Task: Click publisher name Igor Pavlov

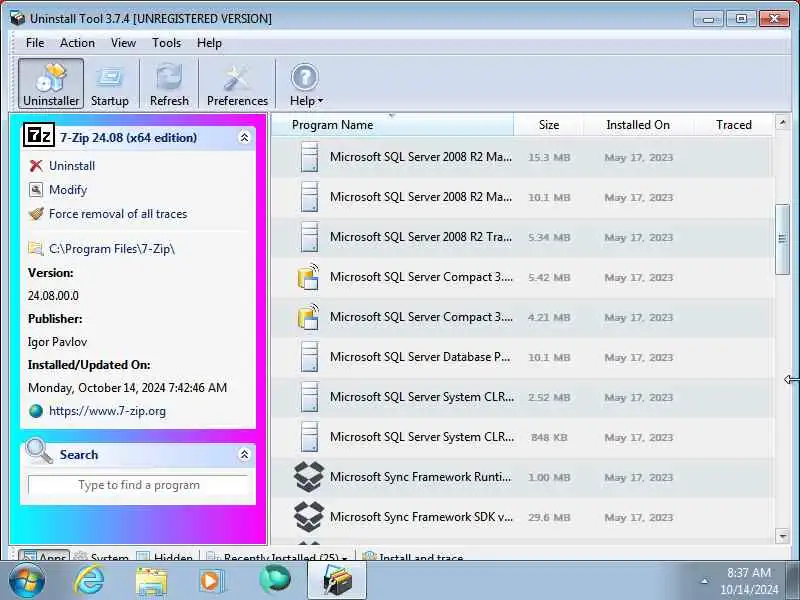Action: pyautogui.click(x=57, y=341)
